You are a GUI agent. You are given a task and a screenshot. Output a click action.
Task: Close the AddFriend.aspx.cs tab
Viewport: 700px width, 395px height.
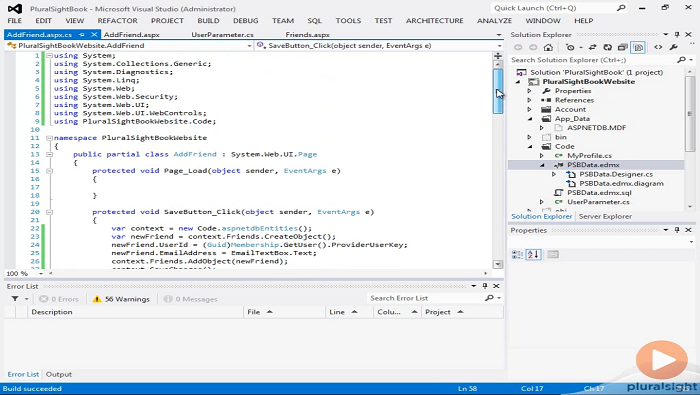point(94,34)
